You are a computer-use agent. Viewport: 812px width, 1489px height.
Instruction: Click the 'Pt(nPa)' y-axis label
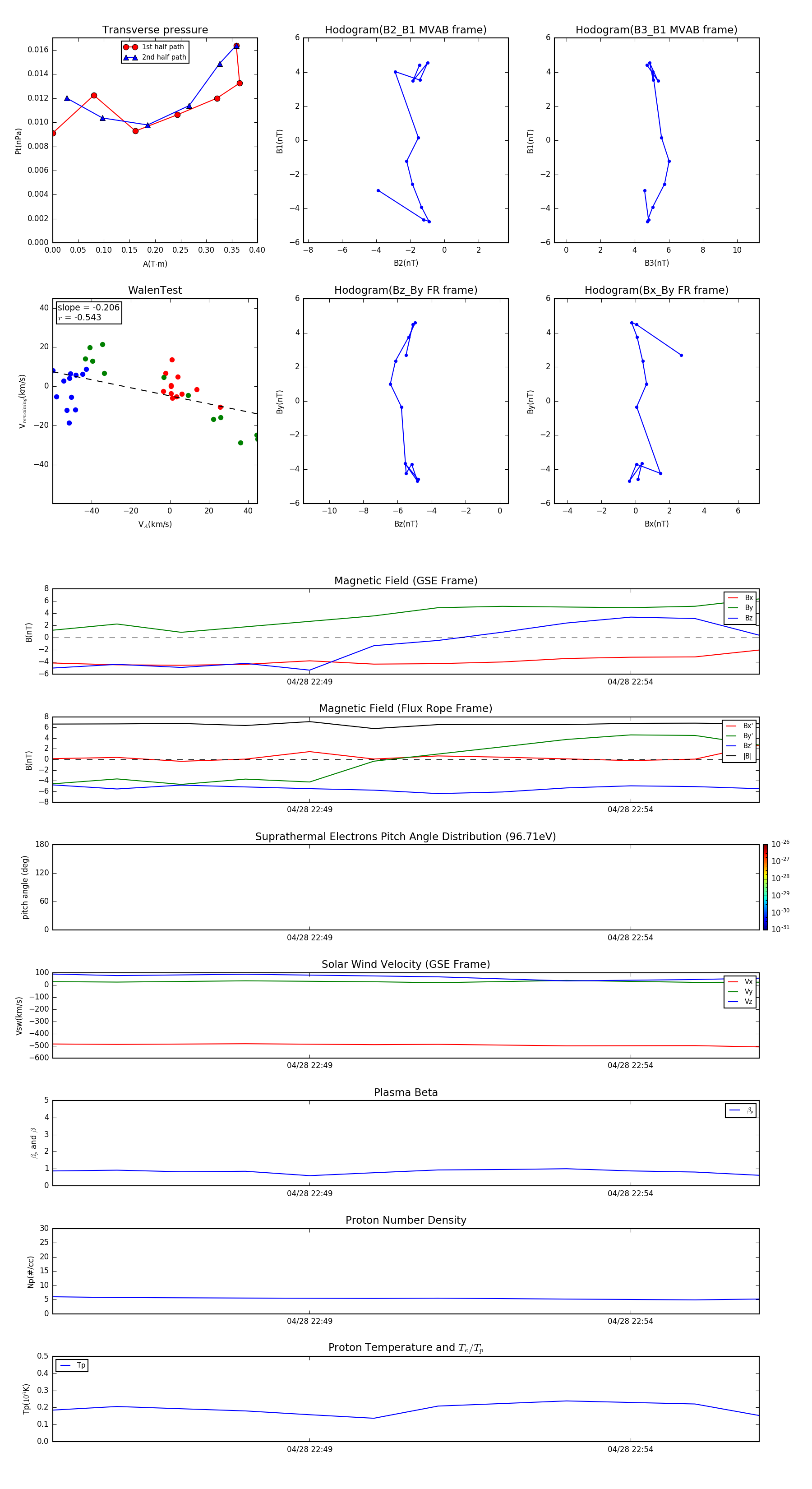coord(18,141)
